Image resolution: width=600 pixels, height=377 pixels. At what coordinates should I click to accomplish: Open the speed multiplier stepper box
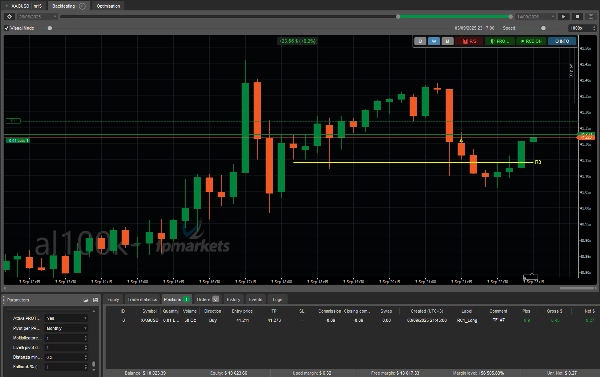582,28
